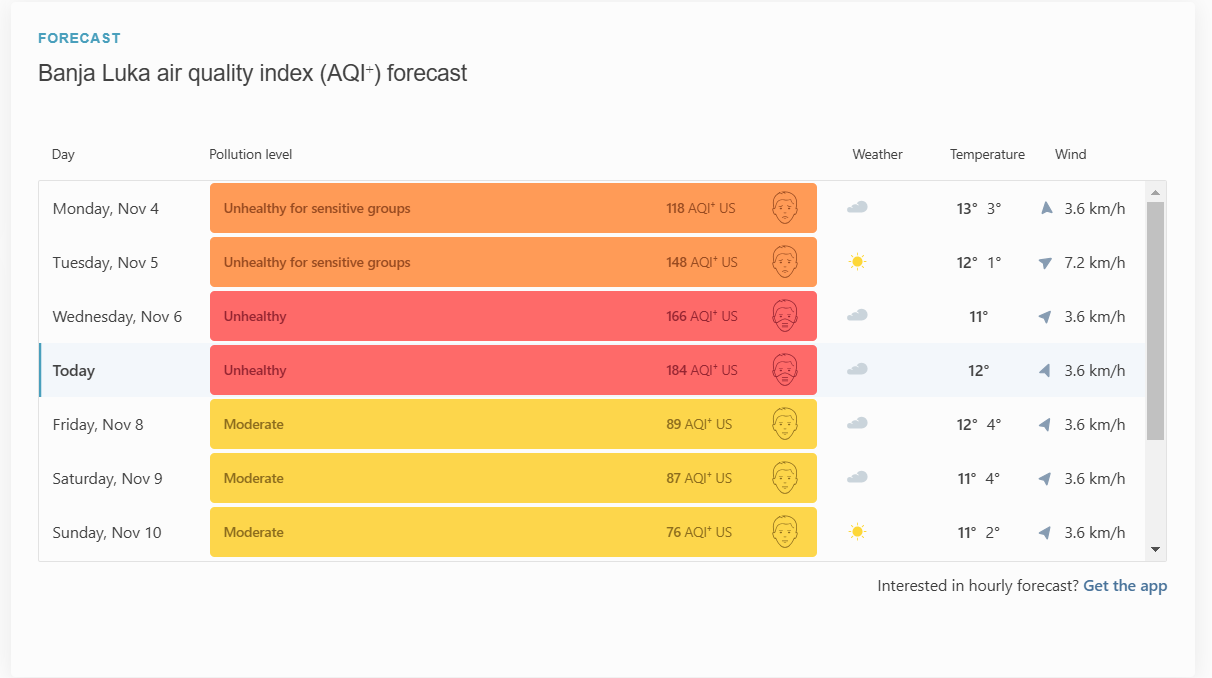Viewport: 1212px width, 678px height.
Task: Click the forecast list scroll up arrow
Action: coord(1156,192)
